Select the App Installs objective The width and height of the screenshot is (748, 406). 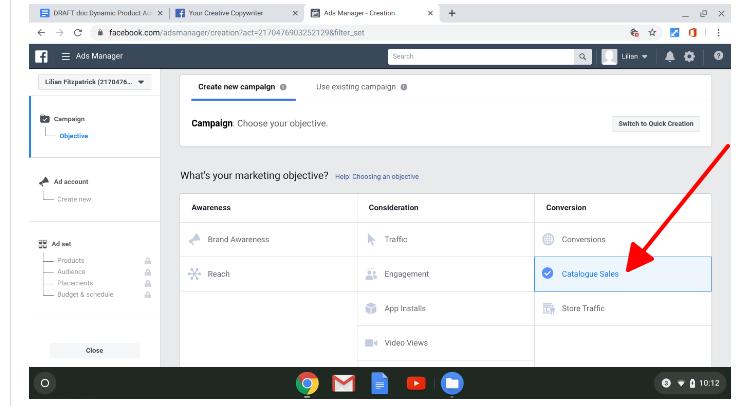(446, 308)
